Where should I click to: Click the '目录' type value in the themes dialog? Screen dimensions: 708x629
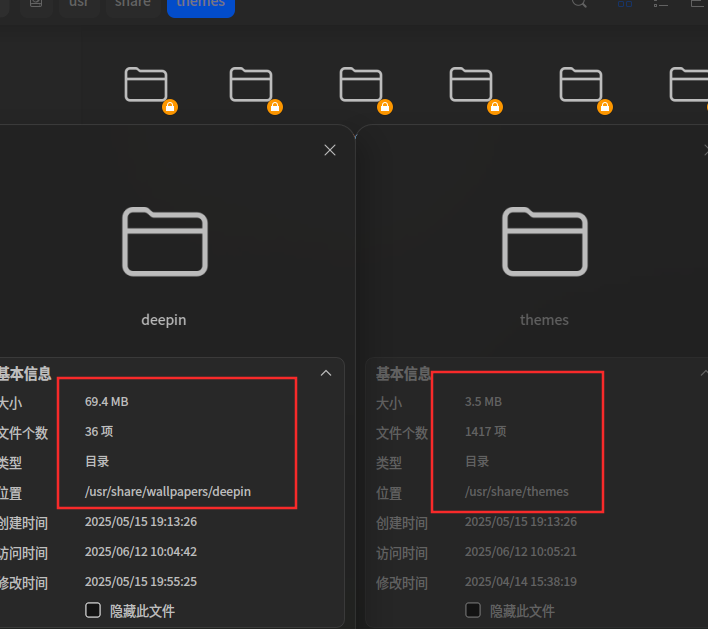pyautogui.click(x=477, y=461)
